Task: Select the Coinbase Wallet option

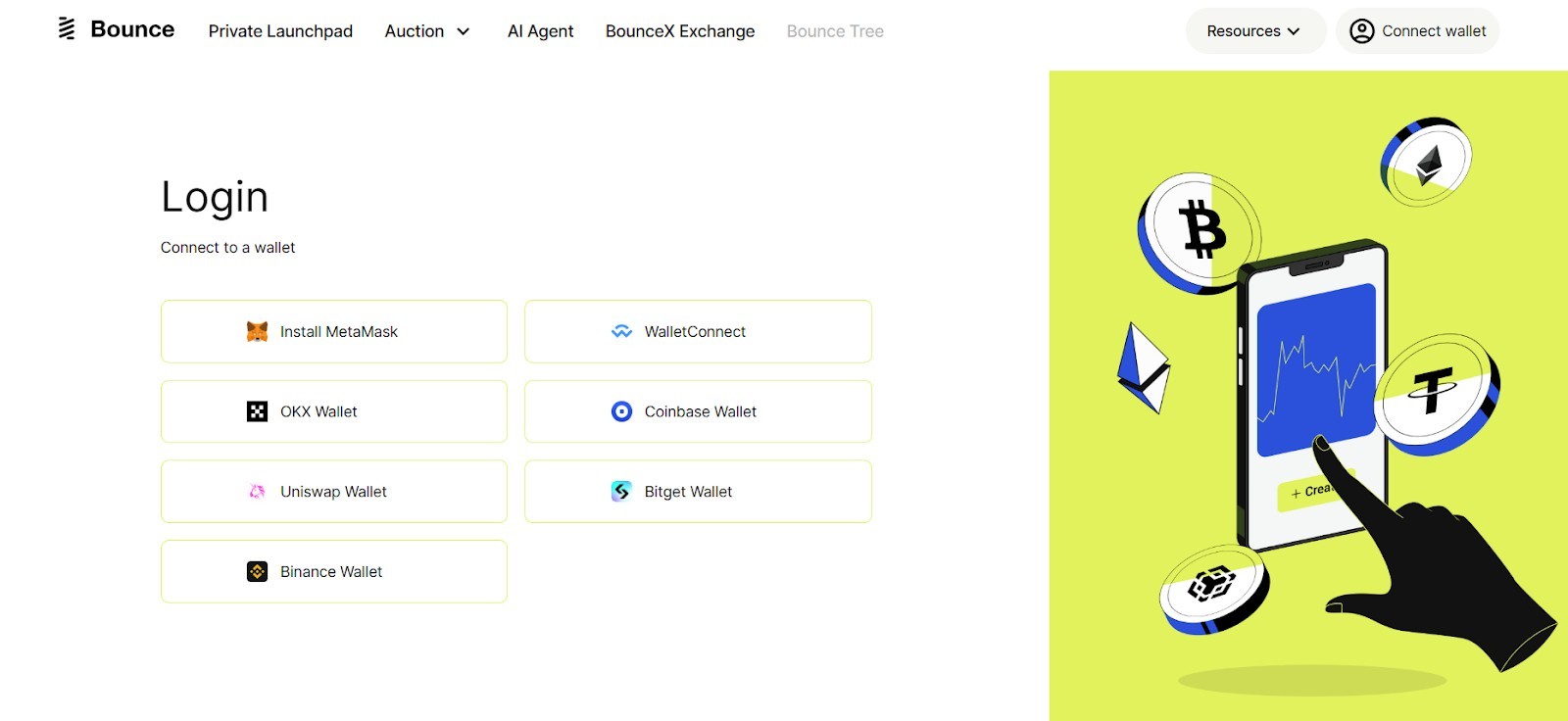Action: click(698, 411)
